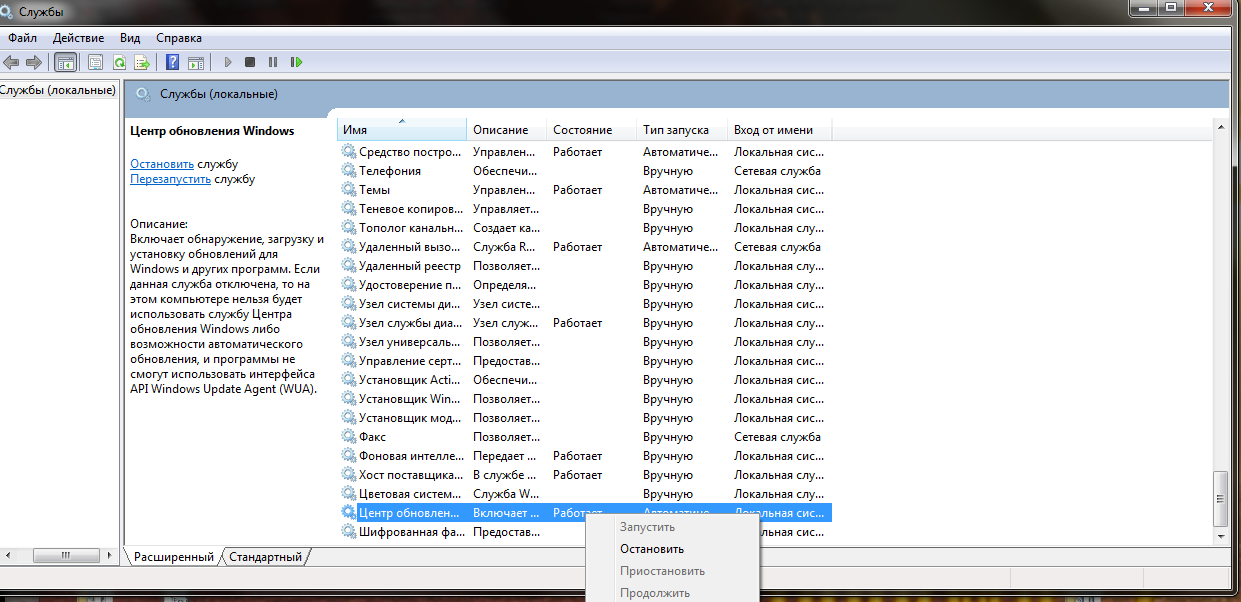Open the Действие menu
The height and width of the screenshot is (602, 1241).
78,37
